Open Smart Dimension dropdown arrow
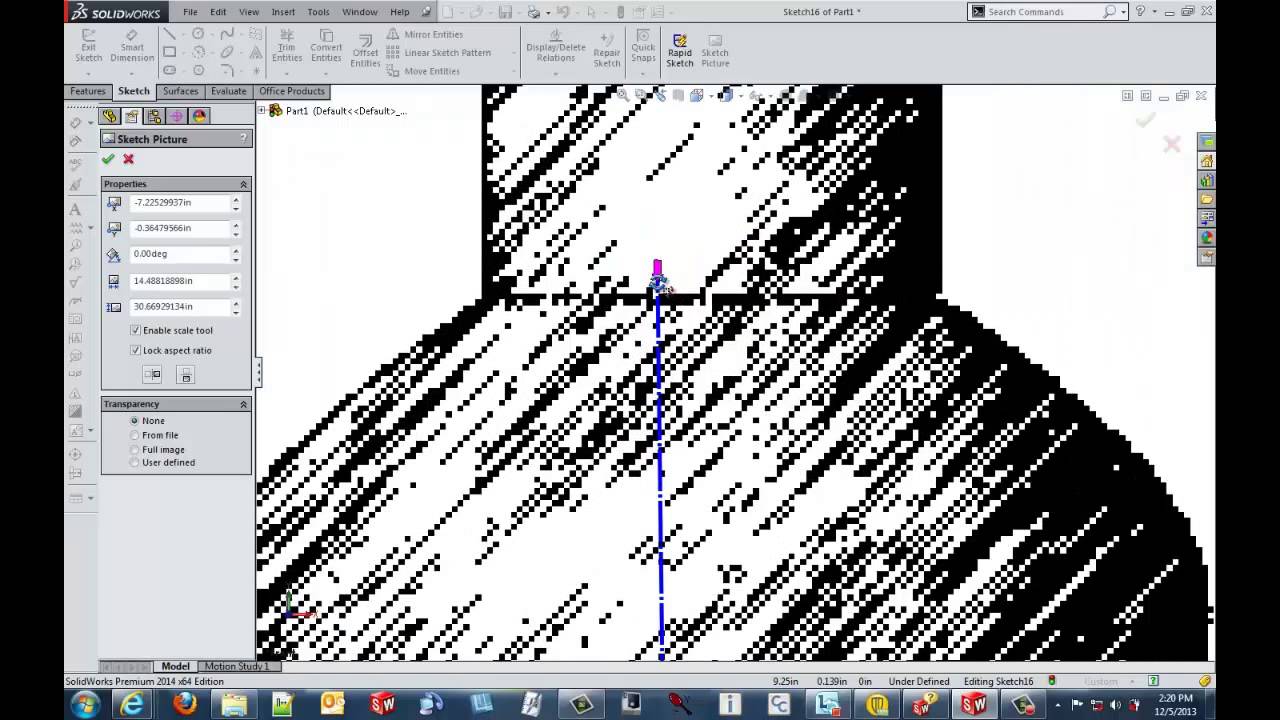This screenshot has height=720, width=1280. pyautogui.click(x=131, y=73)
